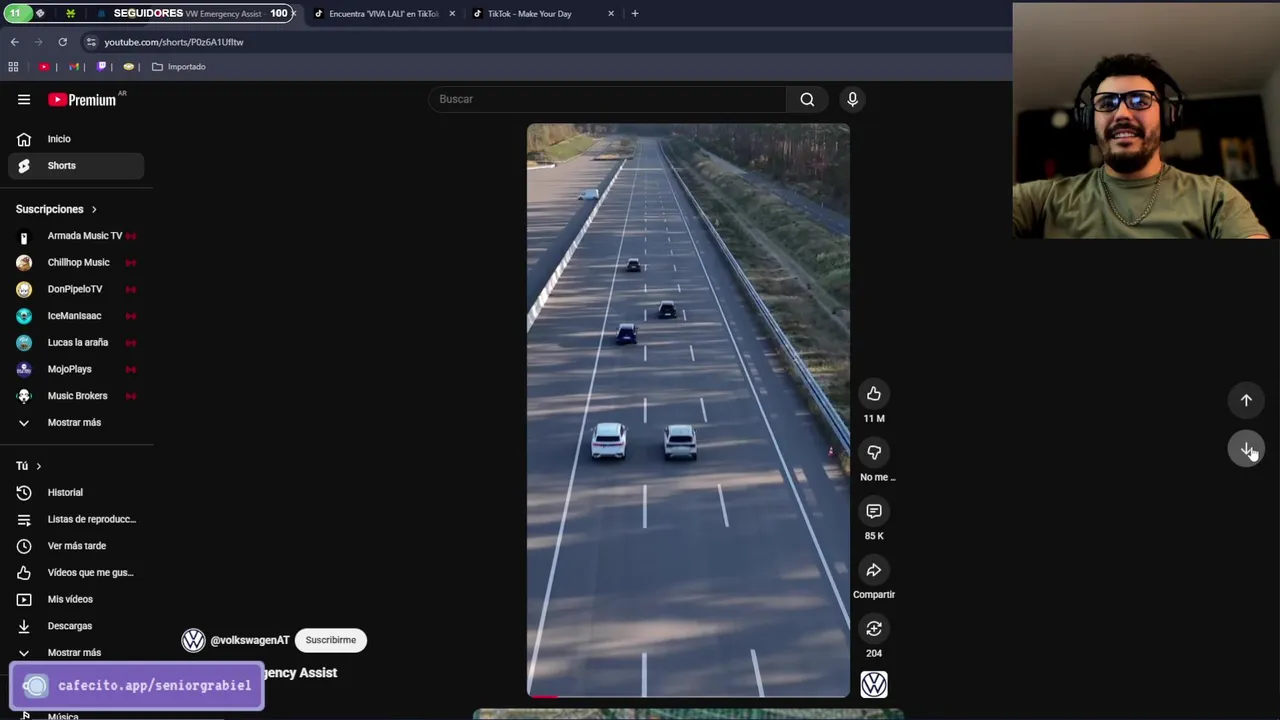1280x720 pixels.
Task: Open the YouTube bookmark icon
Action: click(x=44, y=67)
